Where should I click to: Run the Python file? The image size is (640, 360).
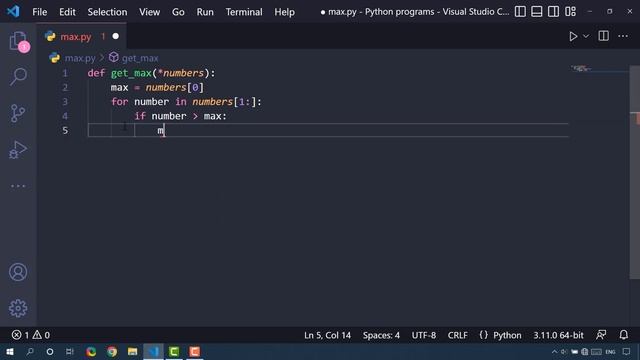573,36
